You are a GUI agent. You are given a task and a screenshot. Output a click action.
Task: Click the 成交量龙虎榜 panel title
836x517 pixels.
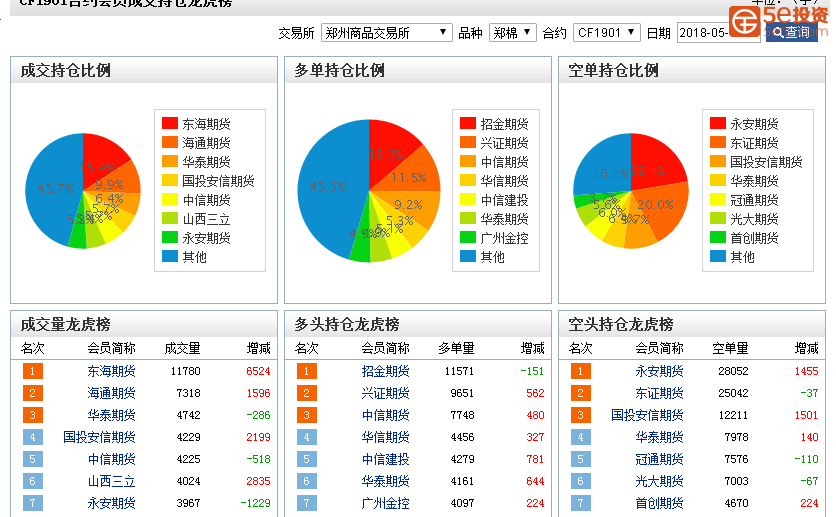point(66,324)
